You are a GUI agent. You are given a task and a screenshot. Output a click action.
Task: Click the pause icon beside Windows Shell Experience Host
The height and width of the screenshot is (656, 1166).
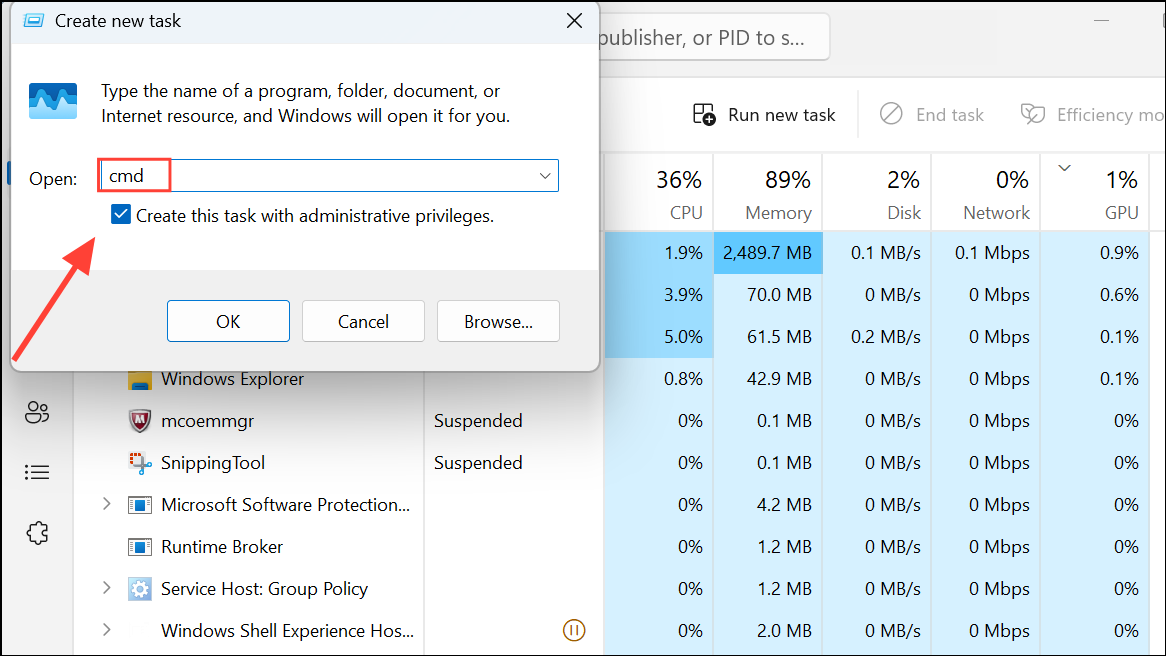[574, 630]
